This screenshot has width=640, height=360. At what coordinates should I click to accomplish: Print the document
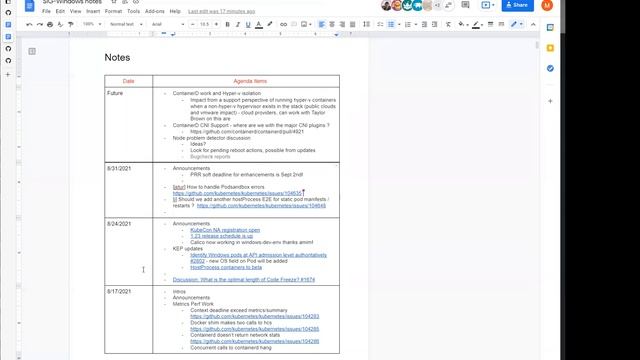[50, 24]
